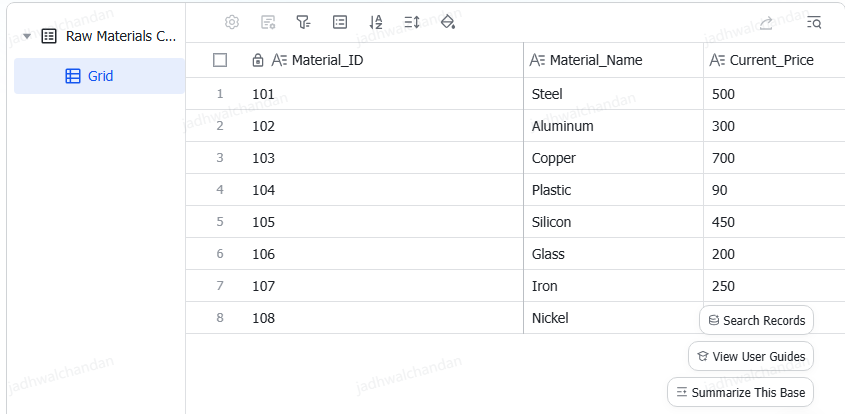Screen dimensions: 845x414
Task: Click the View User Guides button
Action: pyautogui.click(x=751, y=356)
